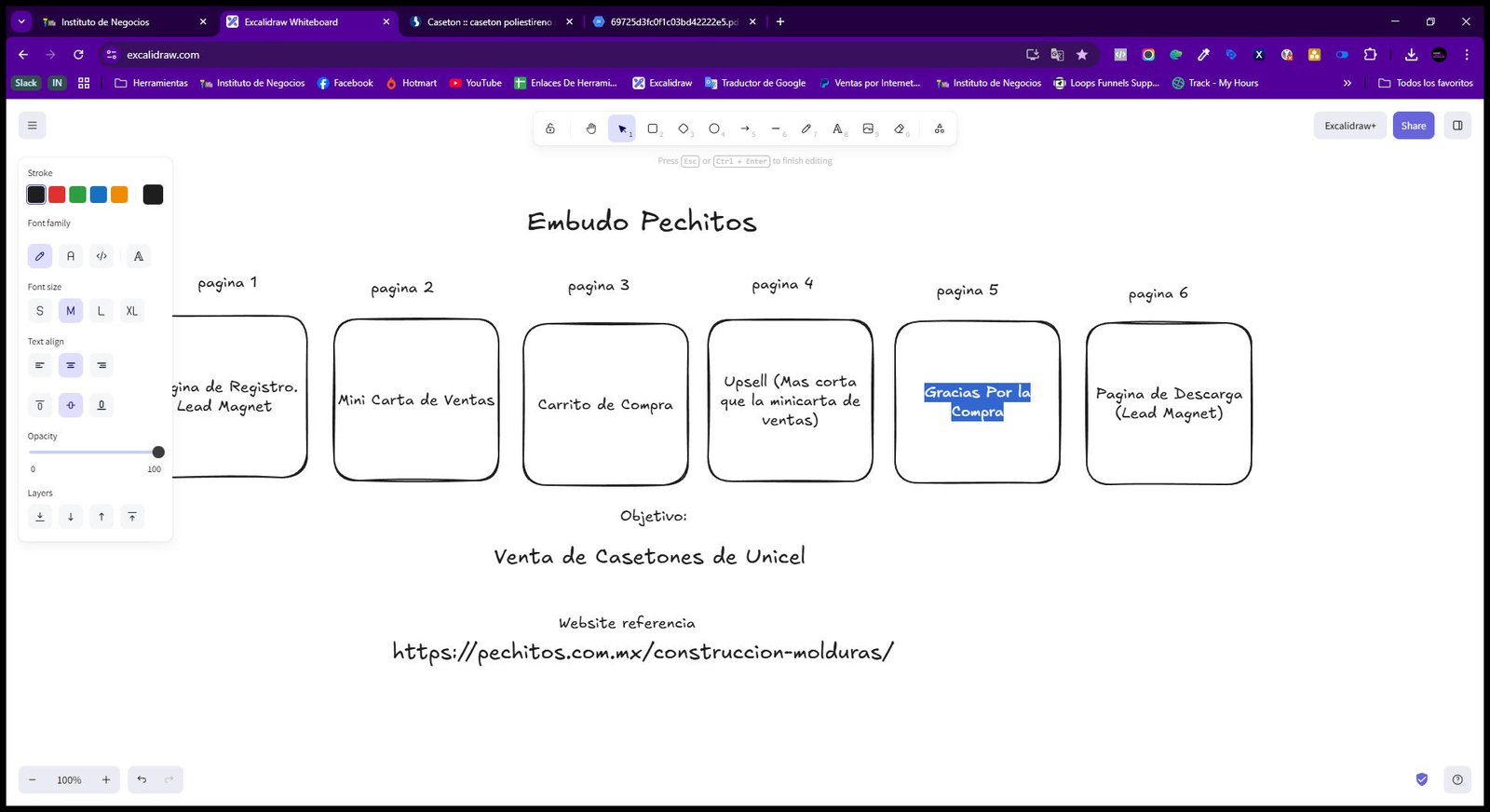The height and width of the screenshot is (812, 1490).
Task: Select the Ellipse tool
Action: (714, 129)
